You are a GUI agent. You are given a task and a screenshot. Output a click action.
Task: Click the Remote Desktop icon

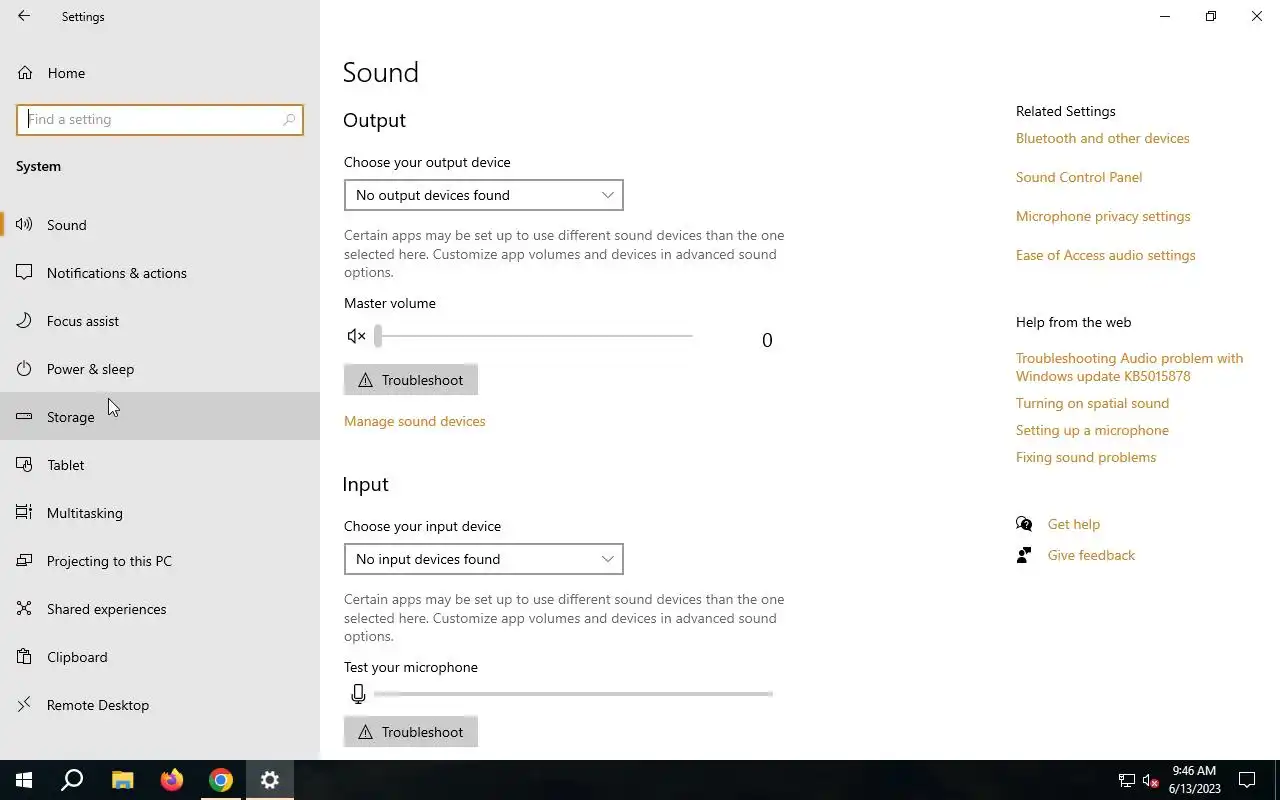(x=24, y=705)
